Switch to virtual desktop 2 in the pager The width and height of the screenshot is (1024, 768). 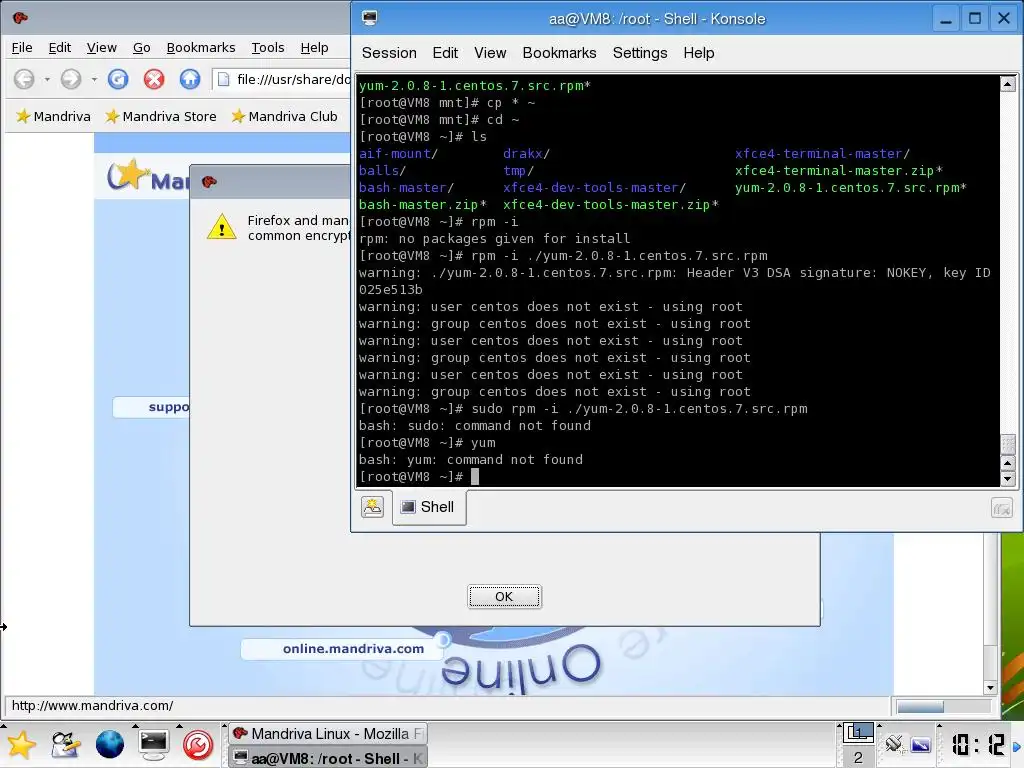858,758
